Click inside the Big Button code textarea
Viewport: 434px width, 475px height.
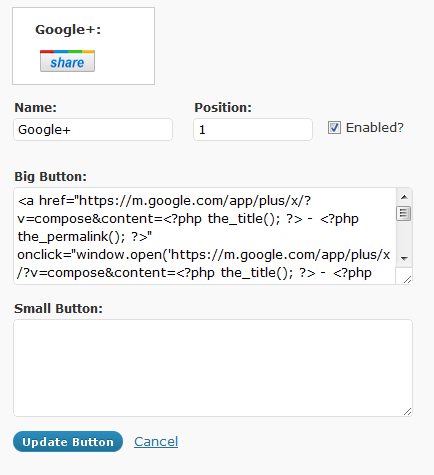205,236
